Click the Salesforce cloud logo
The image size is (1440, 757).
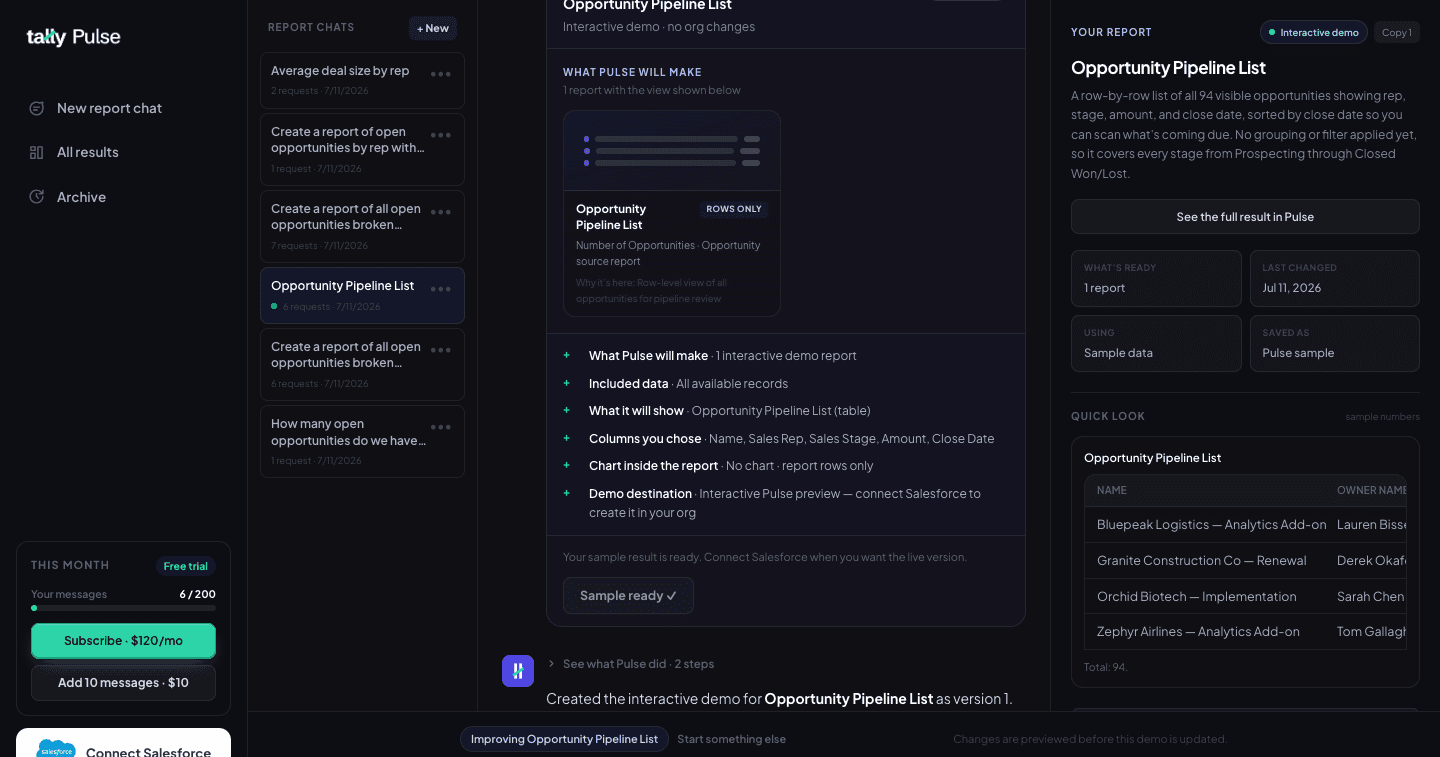[x=56, y=751]
